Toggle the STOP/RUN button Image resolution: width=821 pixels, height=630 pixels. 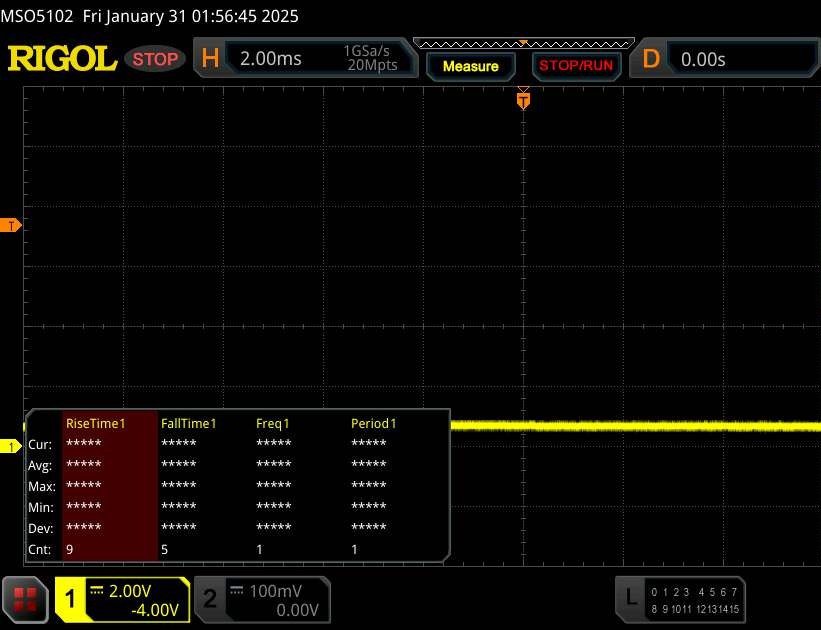pyautogui.click(x=576, y=65)
